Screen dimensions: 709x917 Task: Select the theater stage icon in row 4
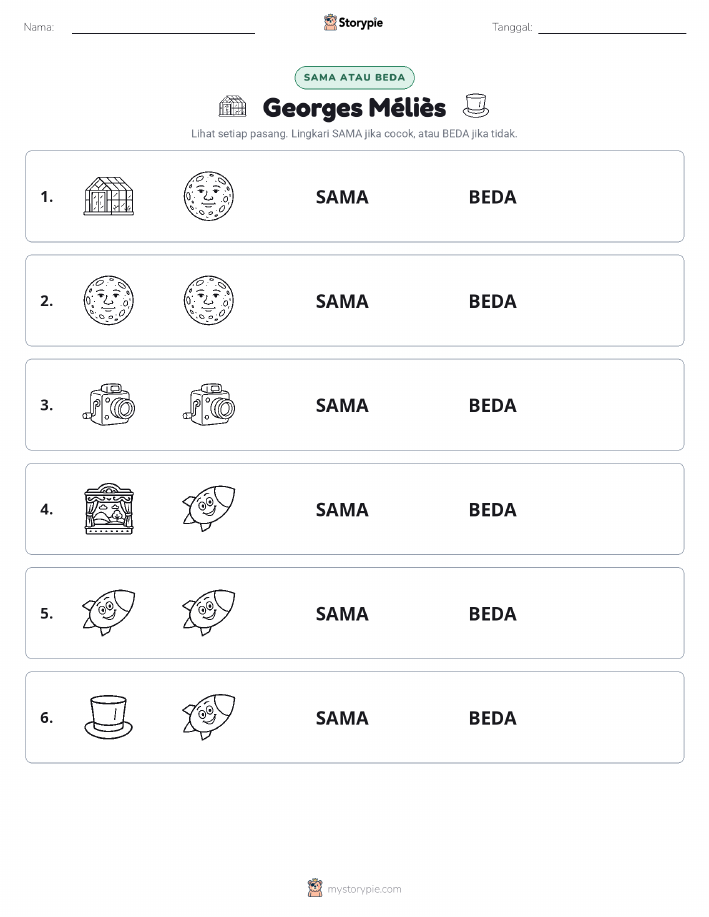[x=109, y=509]
